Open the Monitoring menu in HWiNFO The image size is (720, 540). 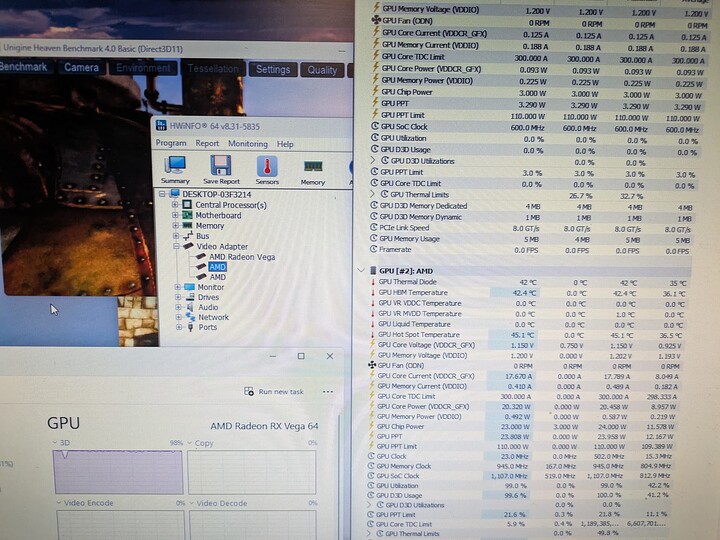click(x=247, y=144)
